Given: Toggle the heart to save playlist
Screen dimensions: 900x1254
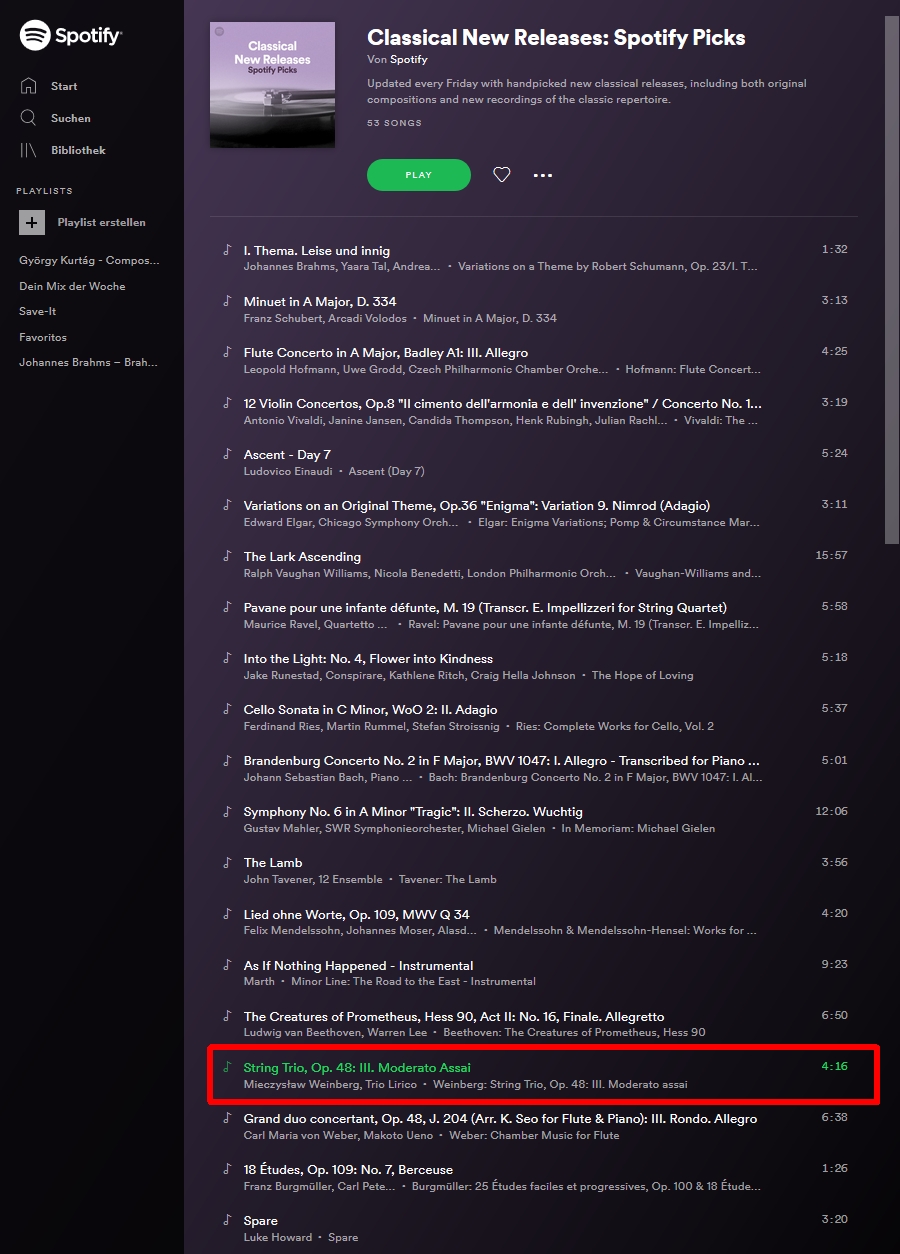Looking at the screenshot, I should (x=502, y=175).
